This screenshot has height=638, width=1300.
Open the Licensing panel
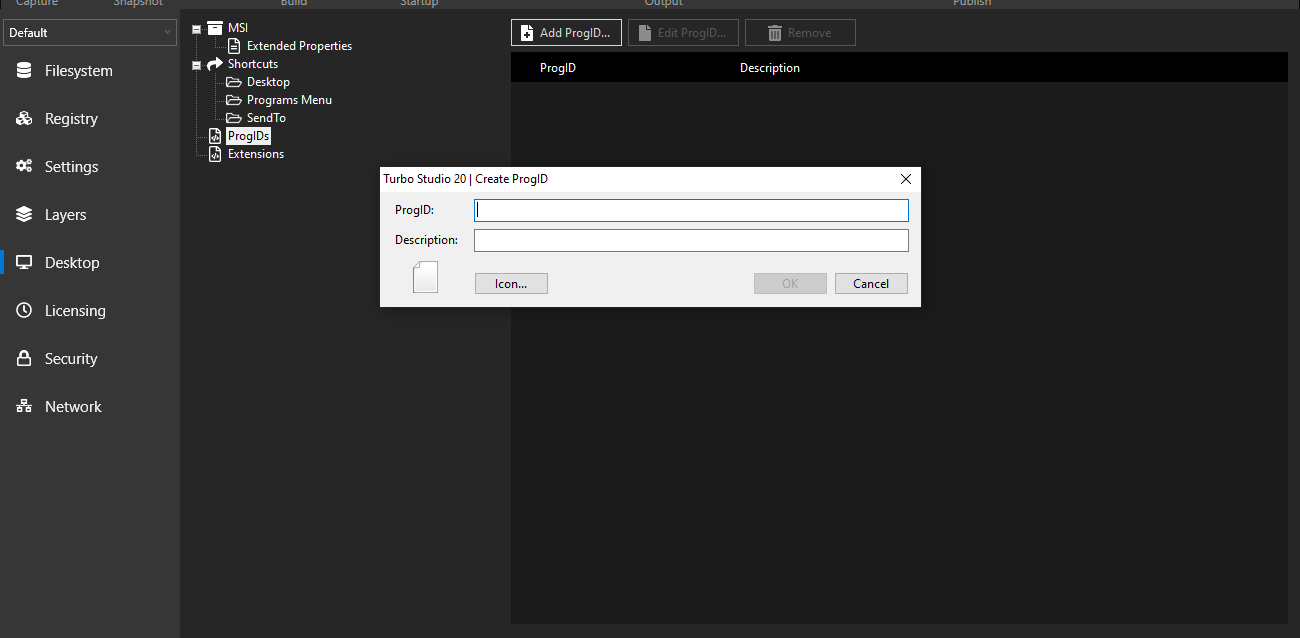point(70,310)
